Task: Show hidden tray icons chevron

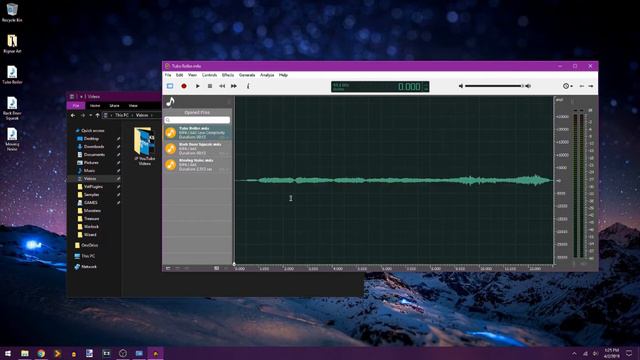Action: tap(574, 353)
